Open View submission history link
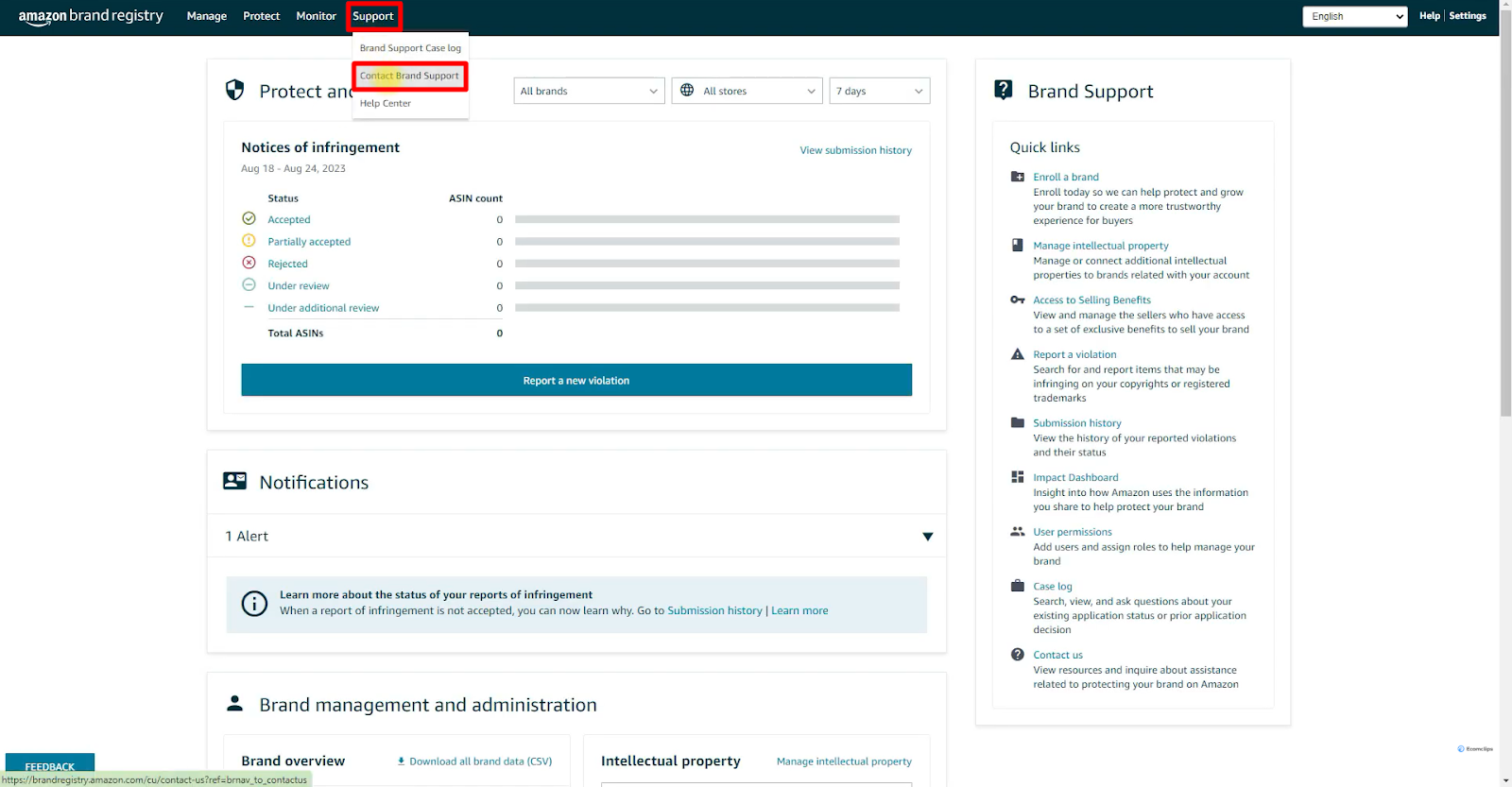Screen dimensions: 1512x787 pos(856,150)
